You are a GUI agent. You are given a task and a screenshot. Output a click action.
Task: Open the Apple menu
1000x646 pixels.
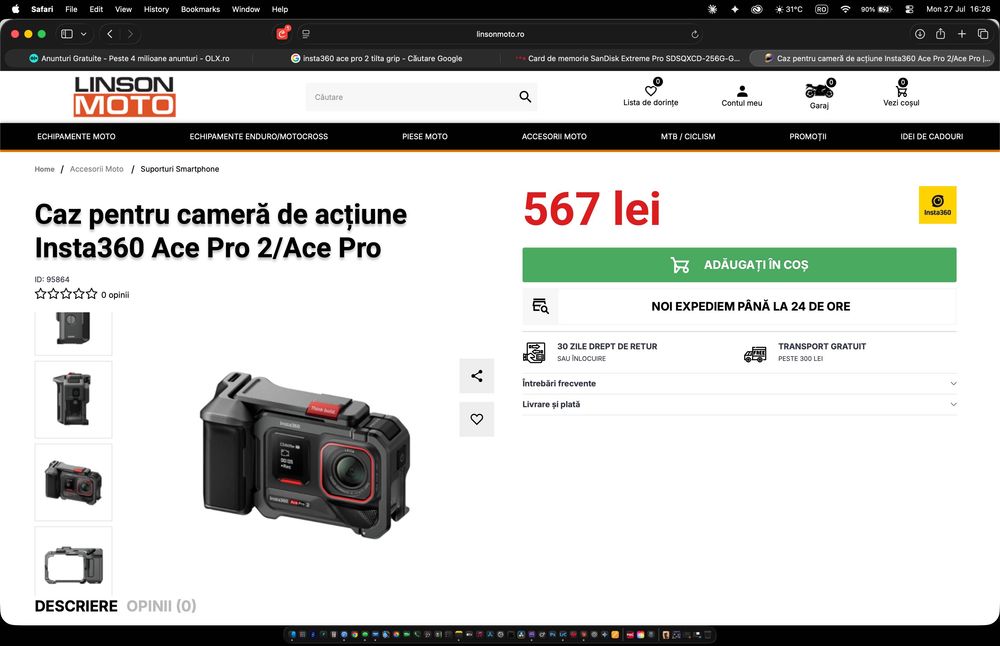point(15,9)
